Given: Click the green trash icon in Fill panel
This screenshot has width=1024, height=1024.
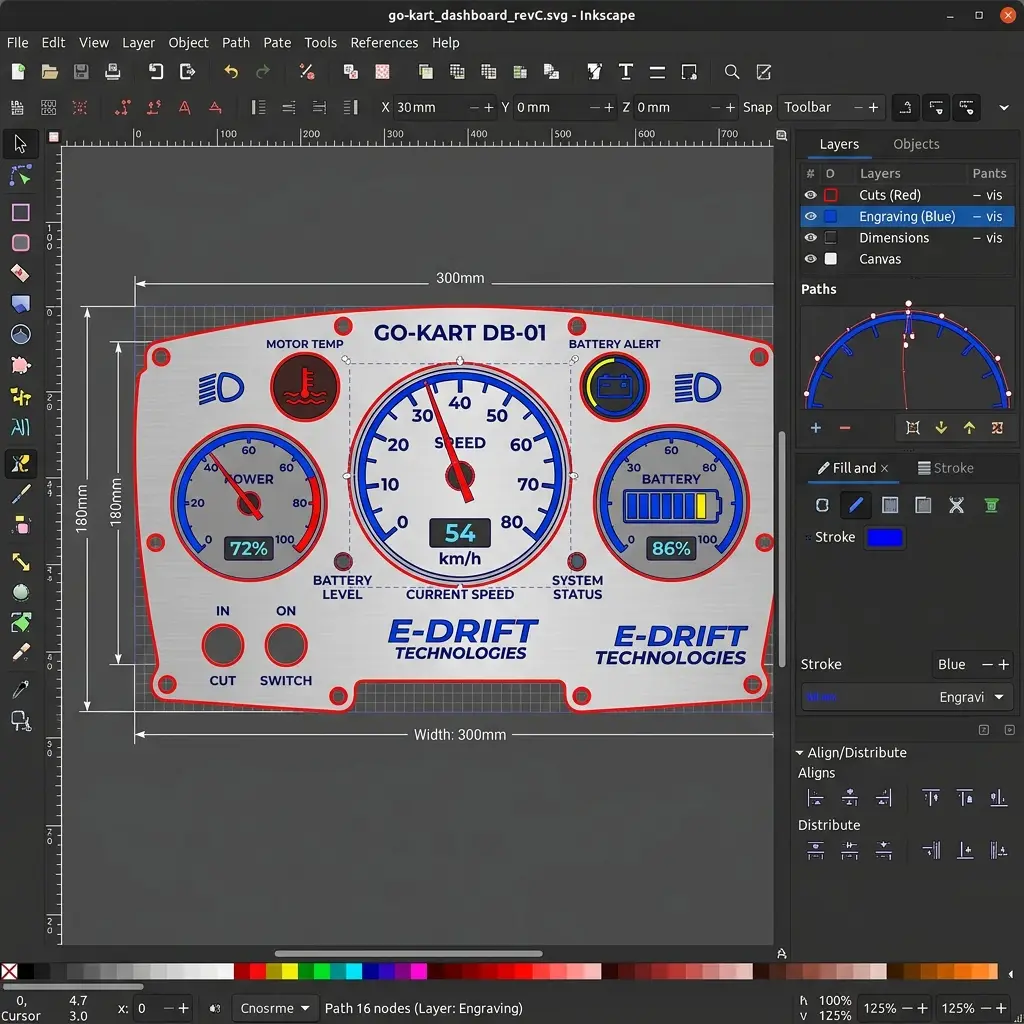Looking at the screenshot, I should [991, 505].
